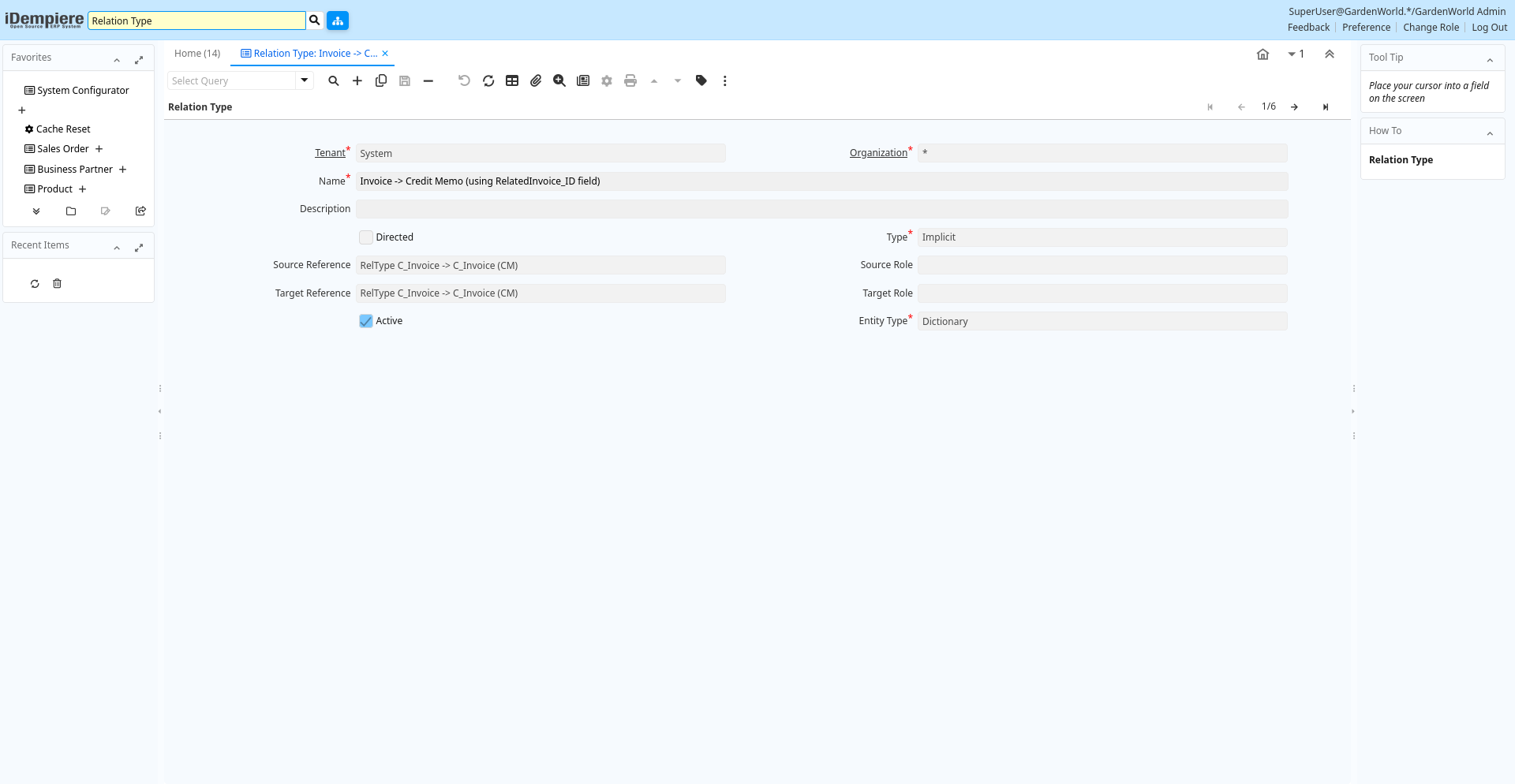Open System Configurator from Favorites

83,91
